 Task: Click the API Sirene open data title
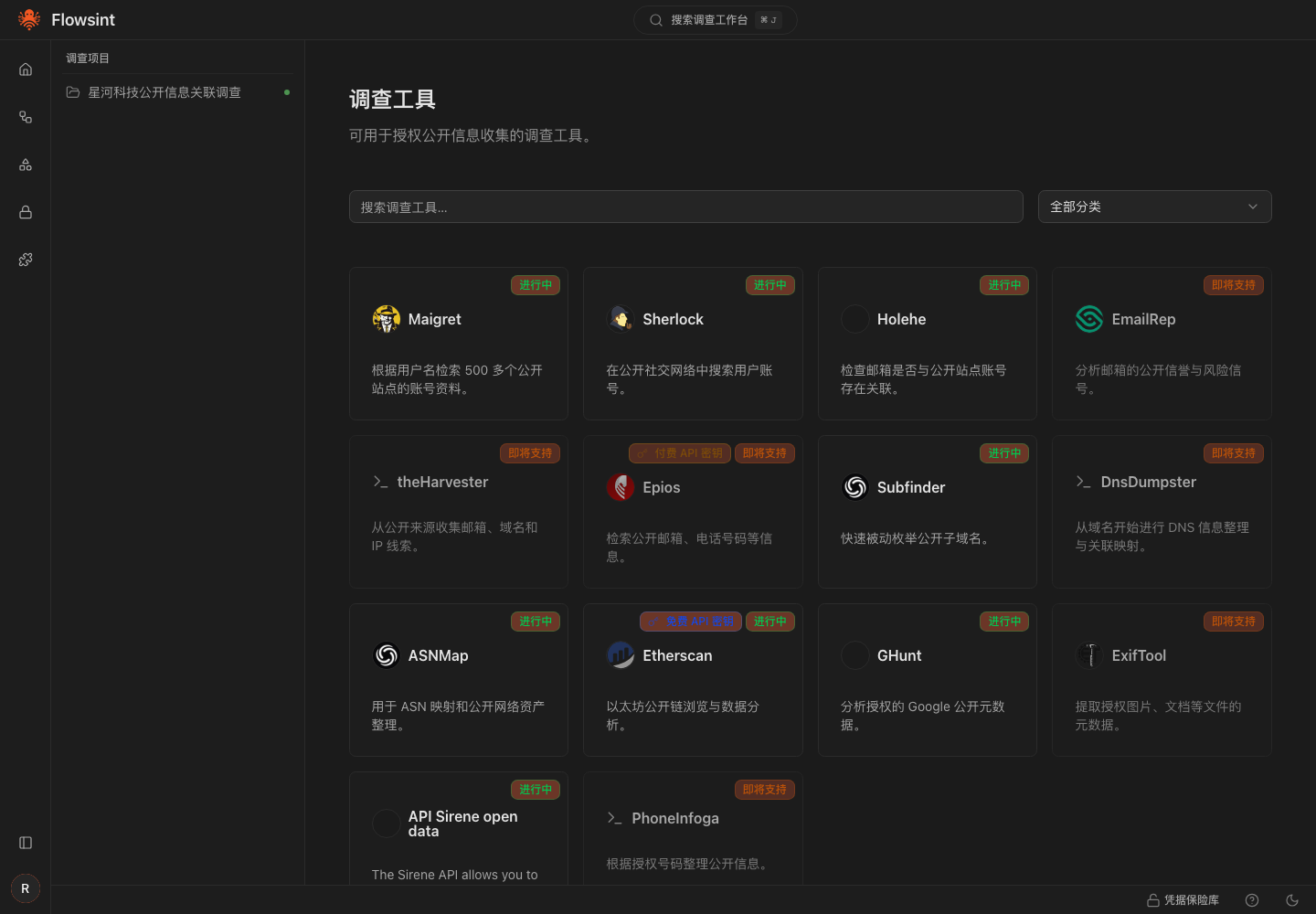[463, 824]
